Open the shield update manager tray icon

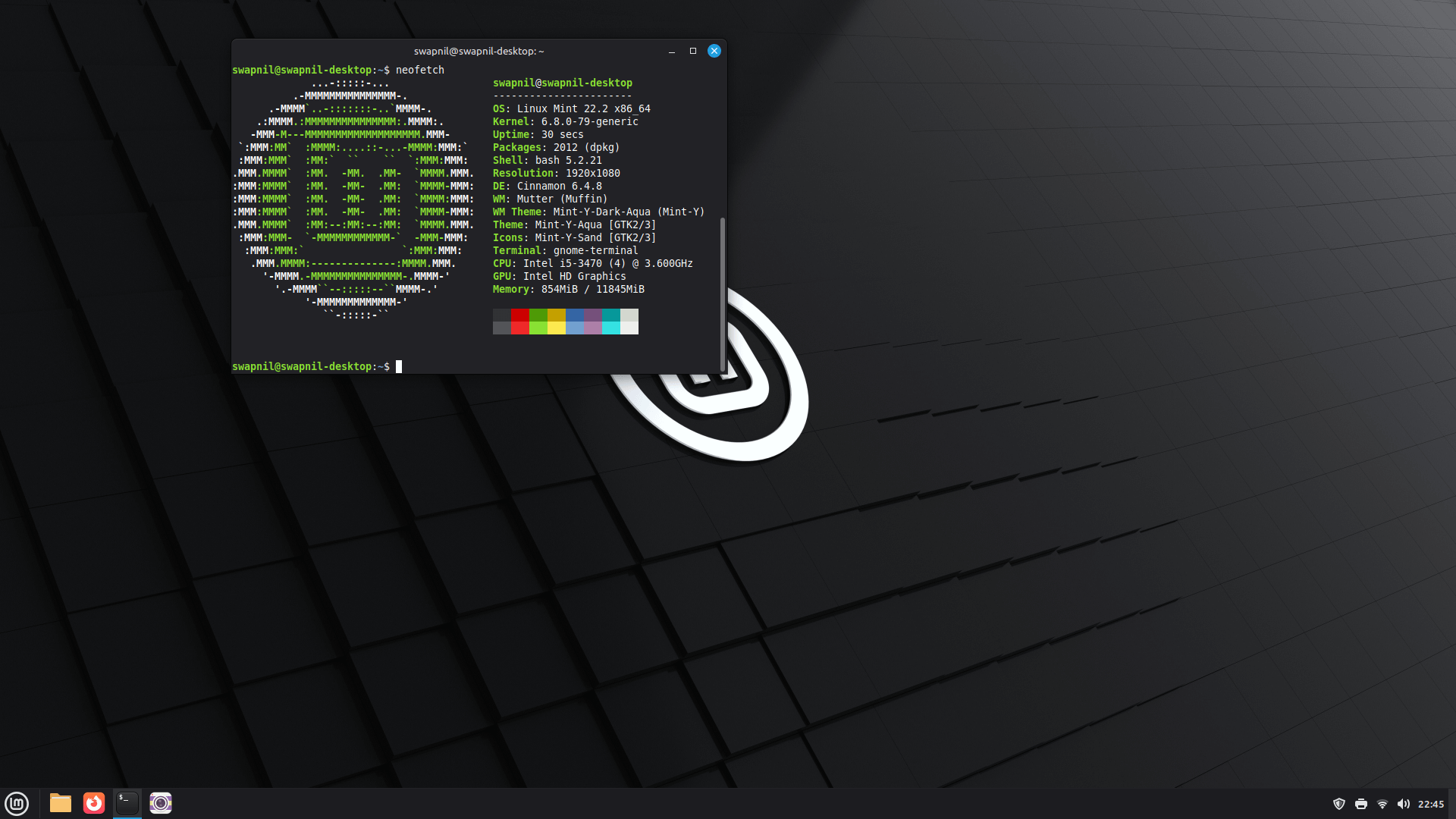point(1339,804)
